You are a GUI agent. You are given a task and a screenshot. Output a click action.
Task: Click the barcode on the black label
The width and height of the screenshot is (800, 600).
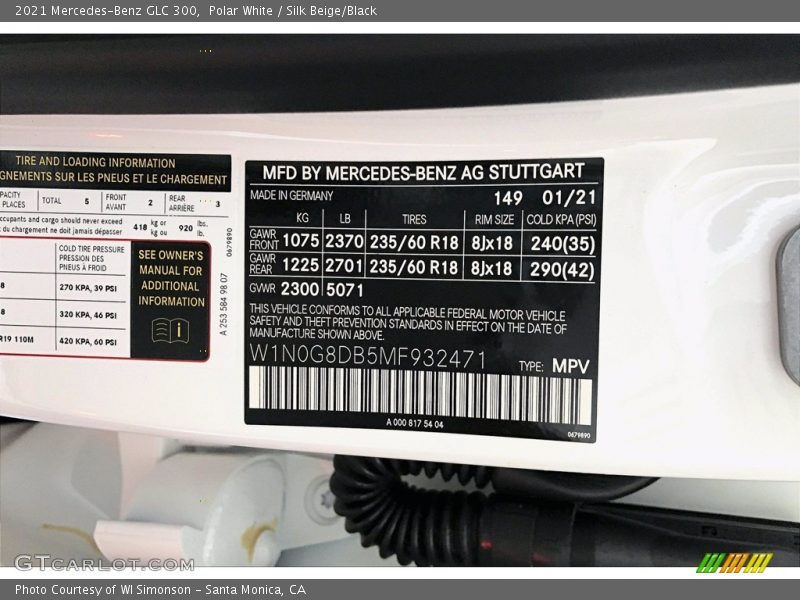pos(420,393)
